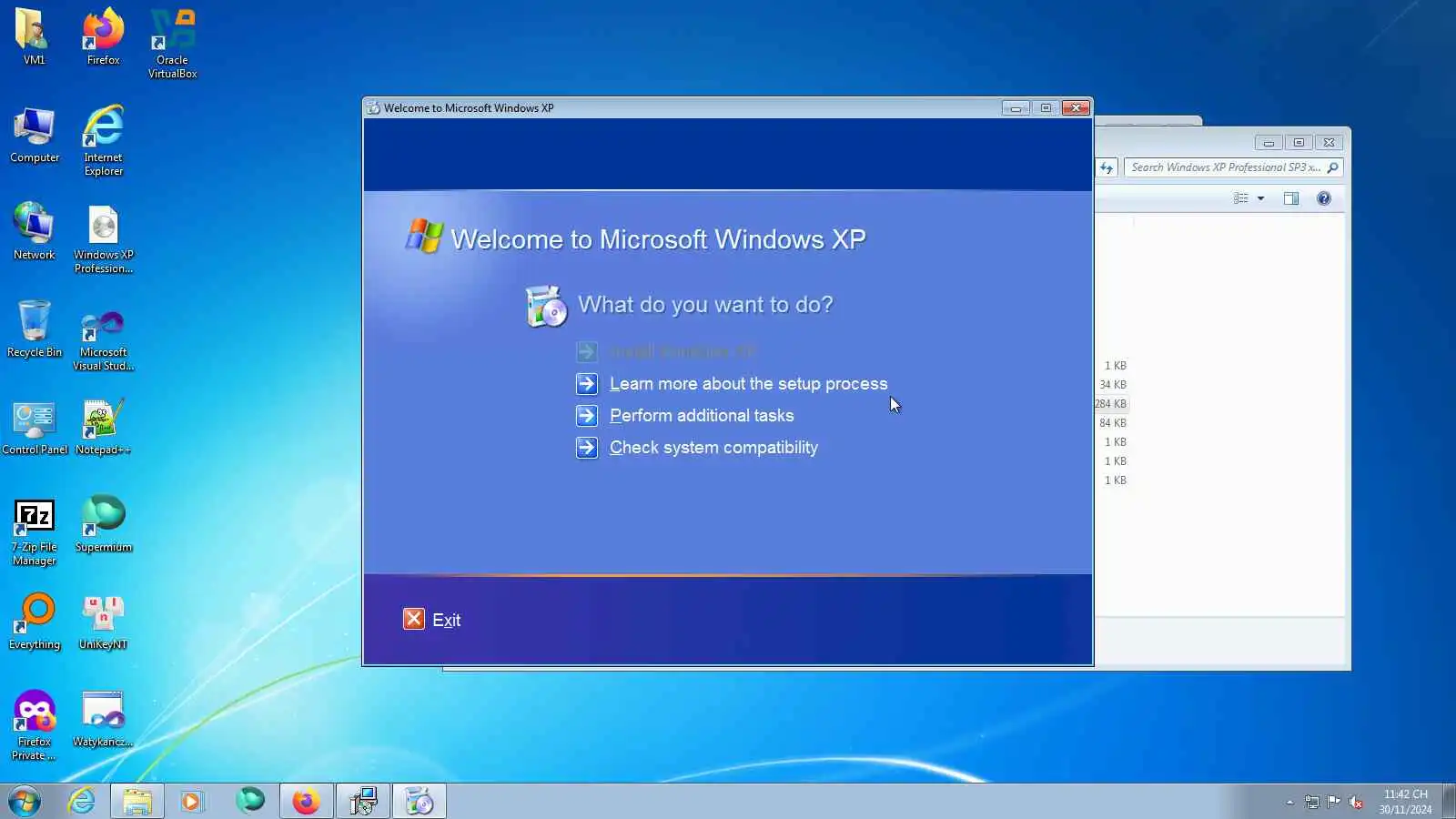
Task: Launch Internet Explorer from the desktop
Action: [103, 140]
